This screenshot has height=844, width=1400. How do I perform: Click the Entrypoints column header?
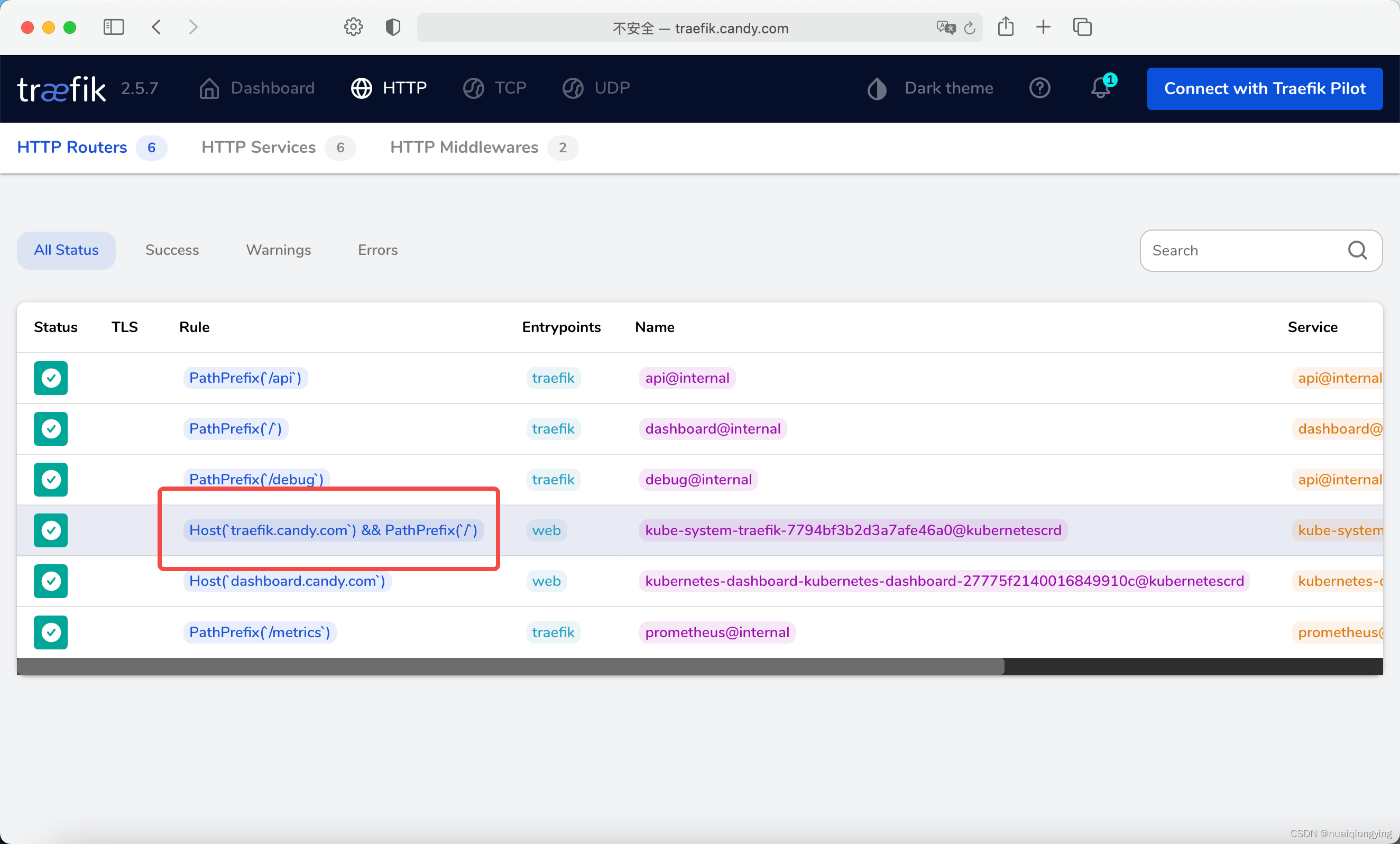coord(561,327)
